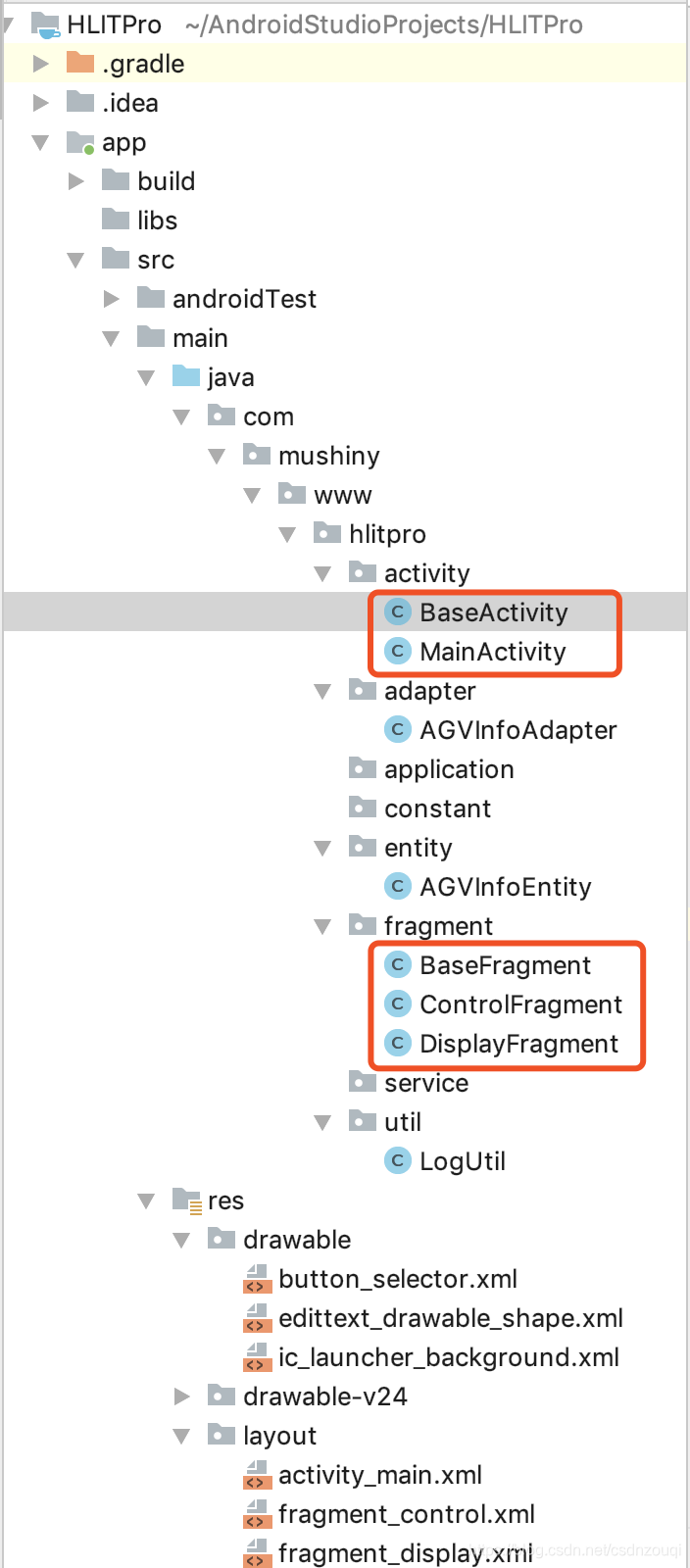Click the AGVInfoEntity class icon
This screenshot has width=690, height=1568.
[x=398, y=886]
